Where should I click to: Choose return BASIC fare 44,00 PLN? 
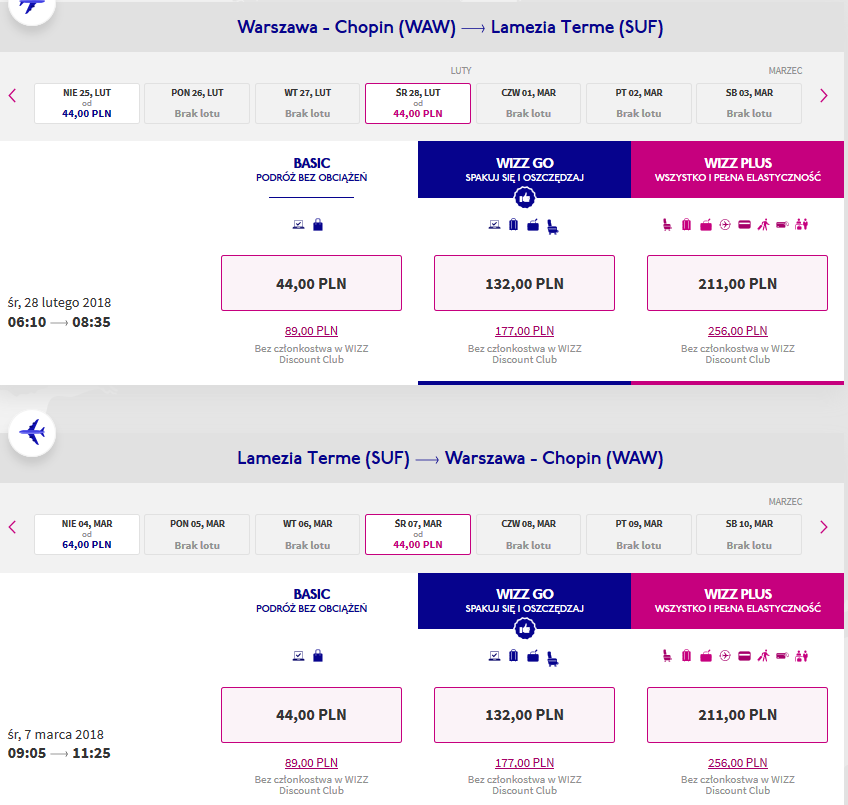(x=312, y=715)
